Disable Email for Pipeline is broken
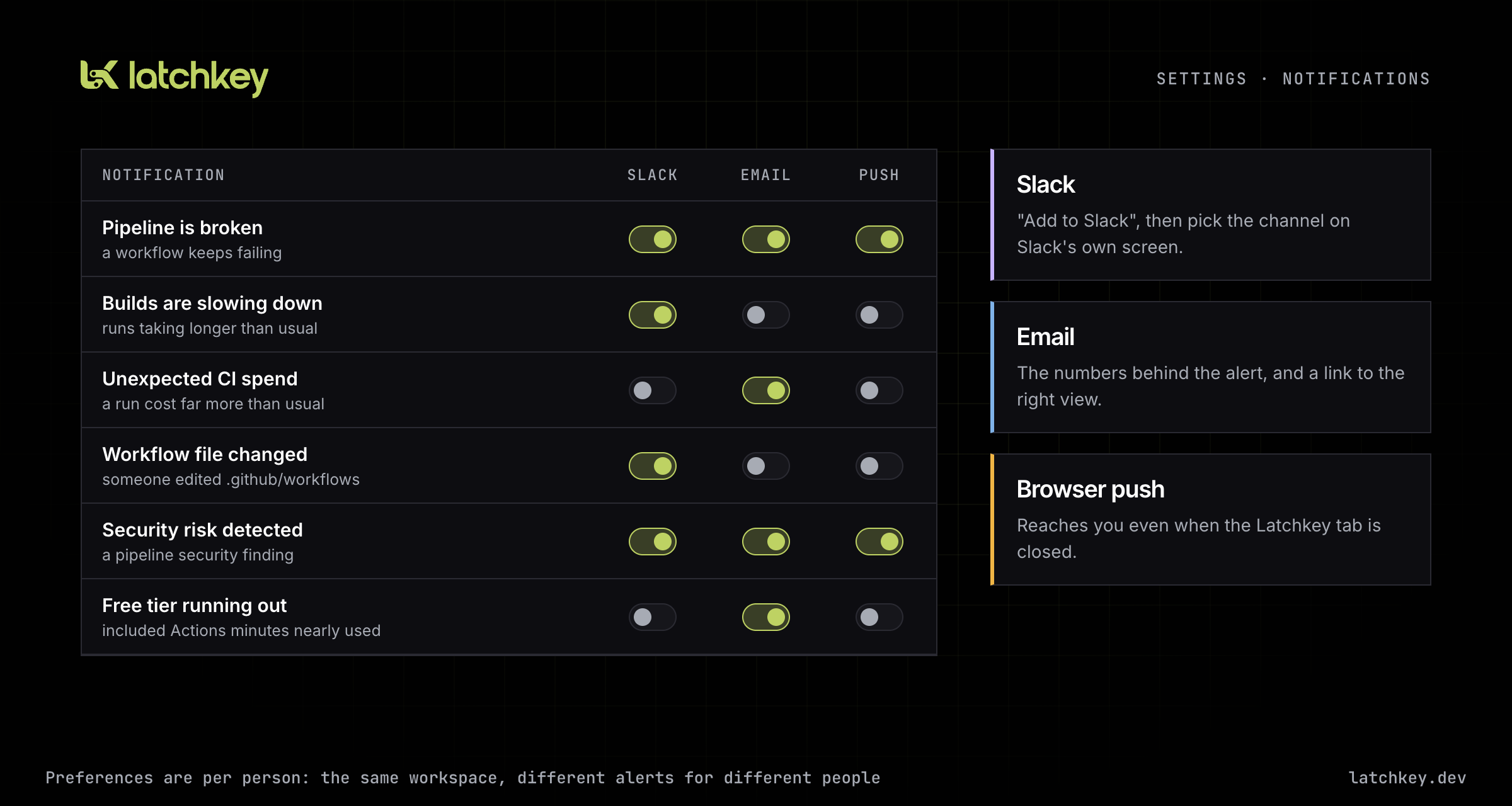This screenshot has width=1512, height=806. pos(766,239)
